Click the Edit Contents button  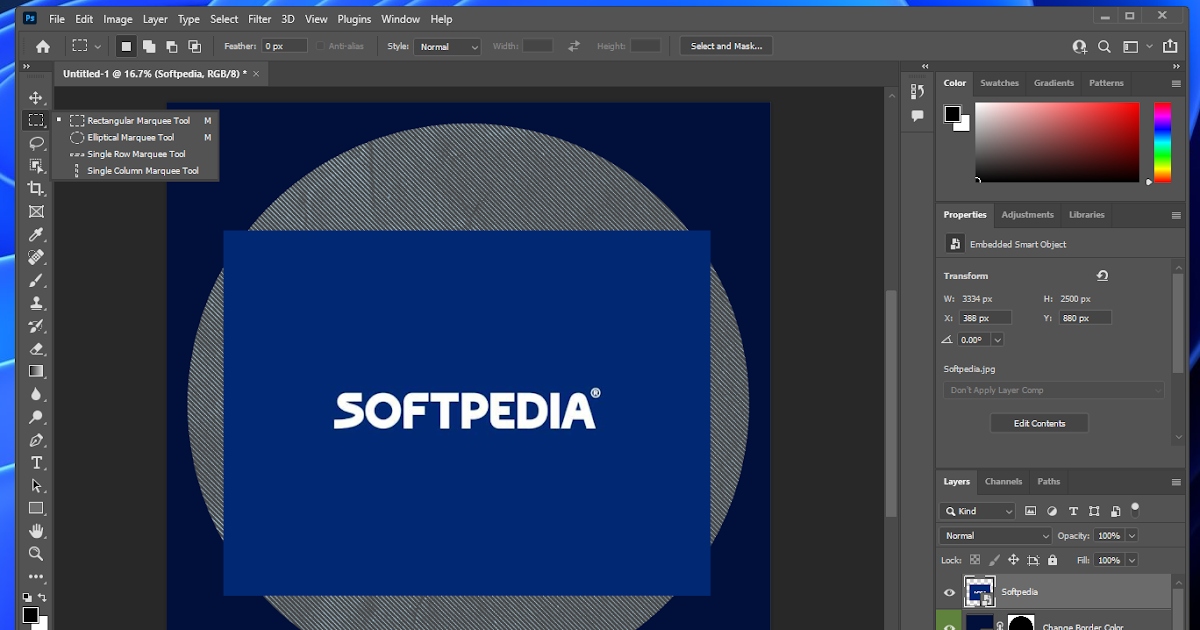1039,424
